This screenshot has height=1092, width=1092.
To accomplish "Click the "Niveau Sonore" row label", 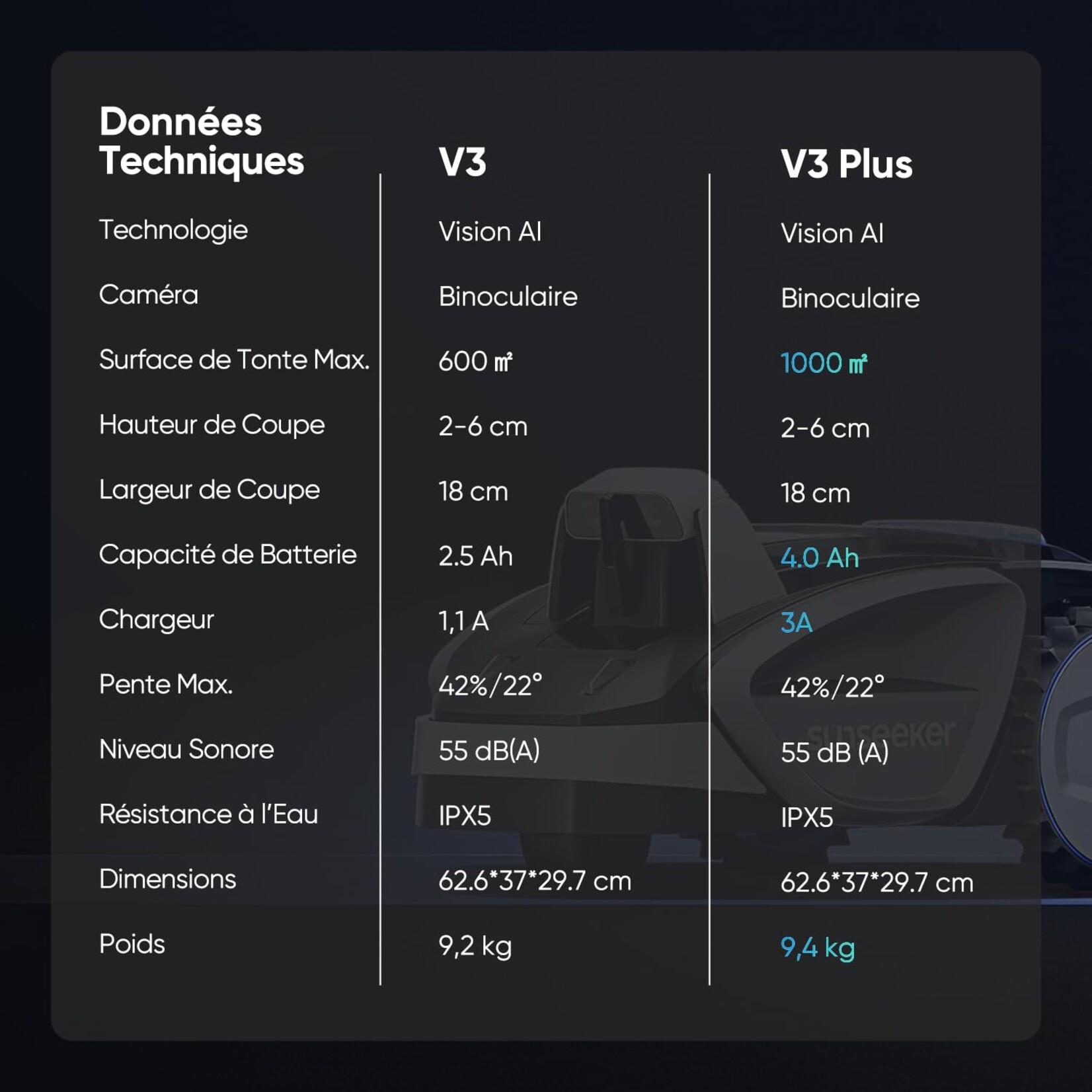I will (x=186, y=750).
